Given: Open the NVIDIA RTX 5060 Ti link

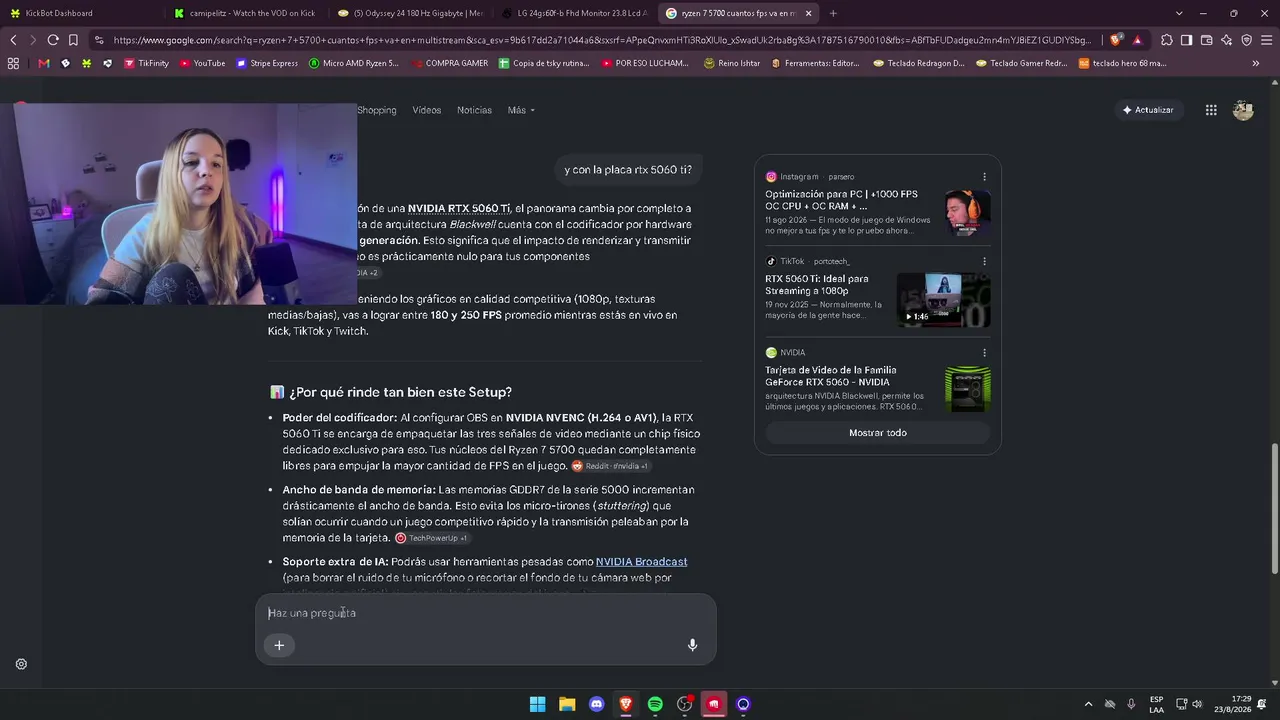Looking at the screenshot, I should (x=459, y=208).
